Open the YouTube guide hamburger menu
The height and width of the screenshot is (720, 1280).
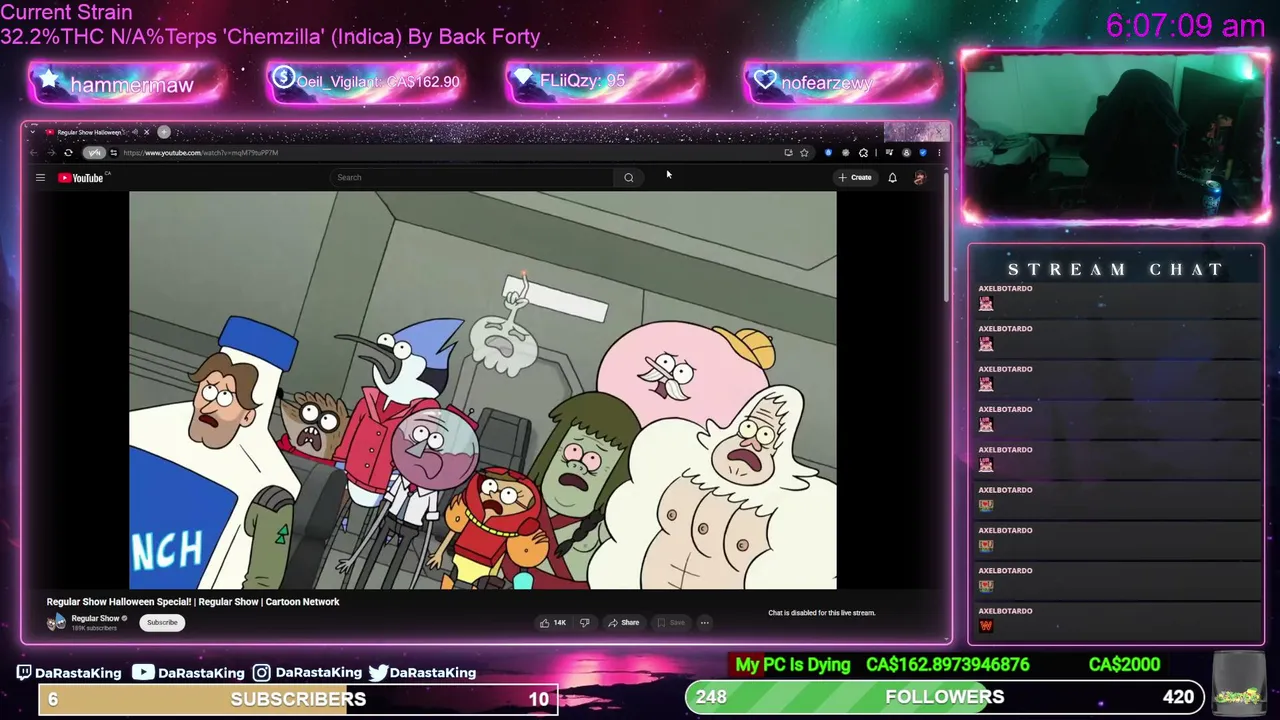coord(40,178)
